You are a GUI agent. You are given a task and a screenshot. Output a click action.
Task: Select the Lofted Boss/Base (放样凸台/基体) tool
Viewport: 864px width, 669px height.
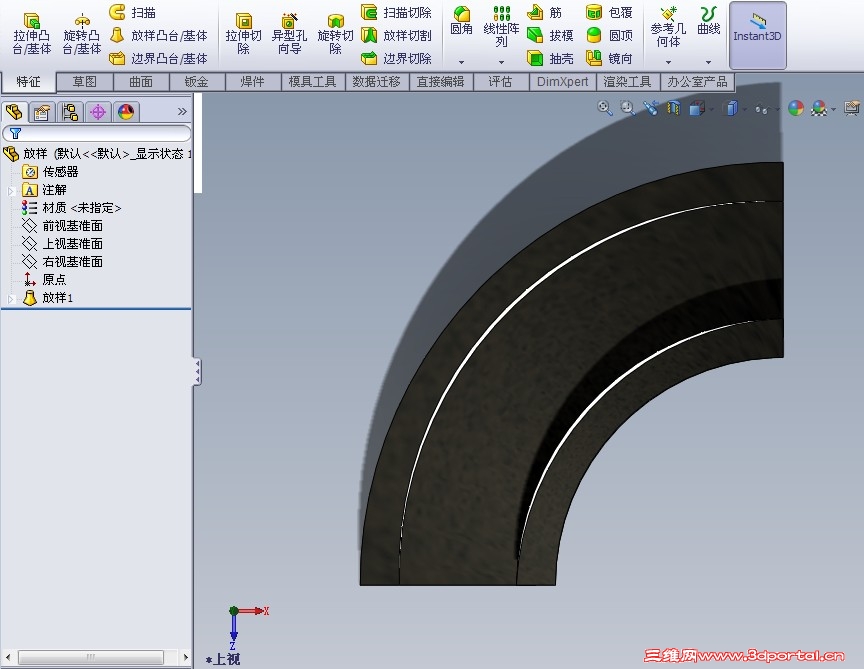158,35
